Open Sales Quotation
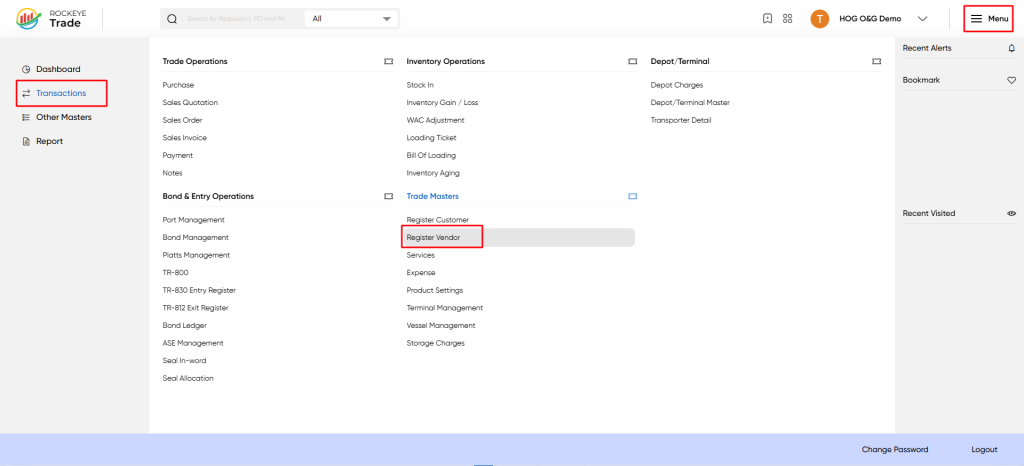1024x466 pixels. click(190, 103)
